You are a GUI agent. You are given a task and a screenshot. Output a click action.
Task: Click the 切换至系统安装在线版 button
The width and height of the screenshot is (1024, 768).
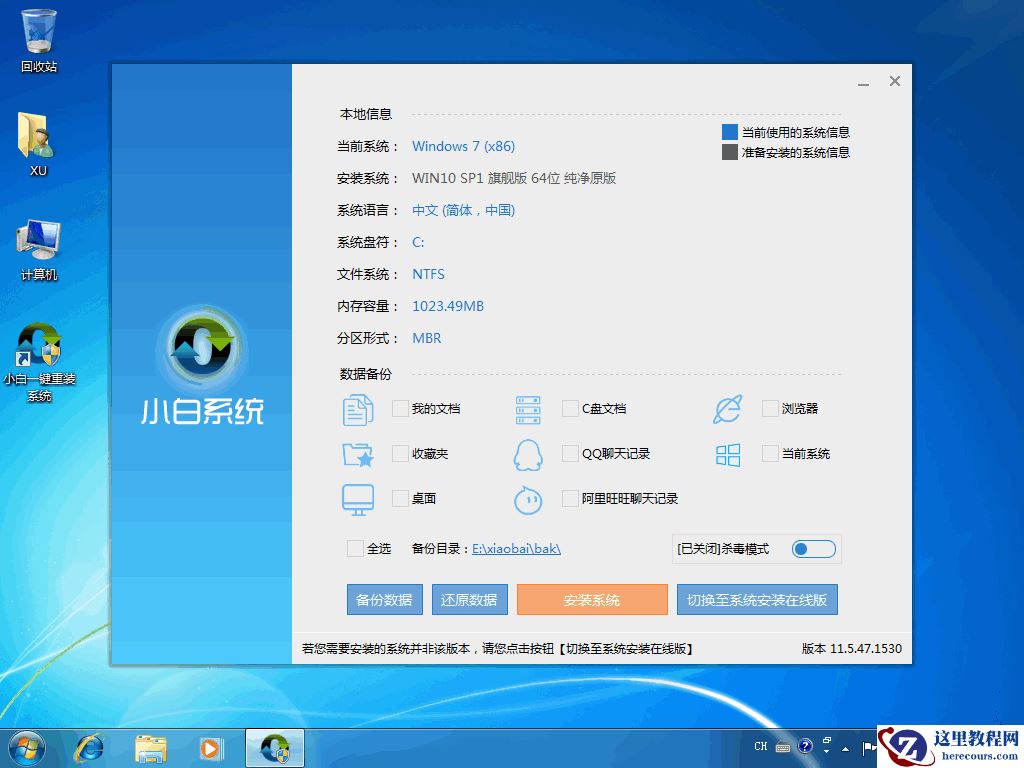point(757,599)
